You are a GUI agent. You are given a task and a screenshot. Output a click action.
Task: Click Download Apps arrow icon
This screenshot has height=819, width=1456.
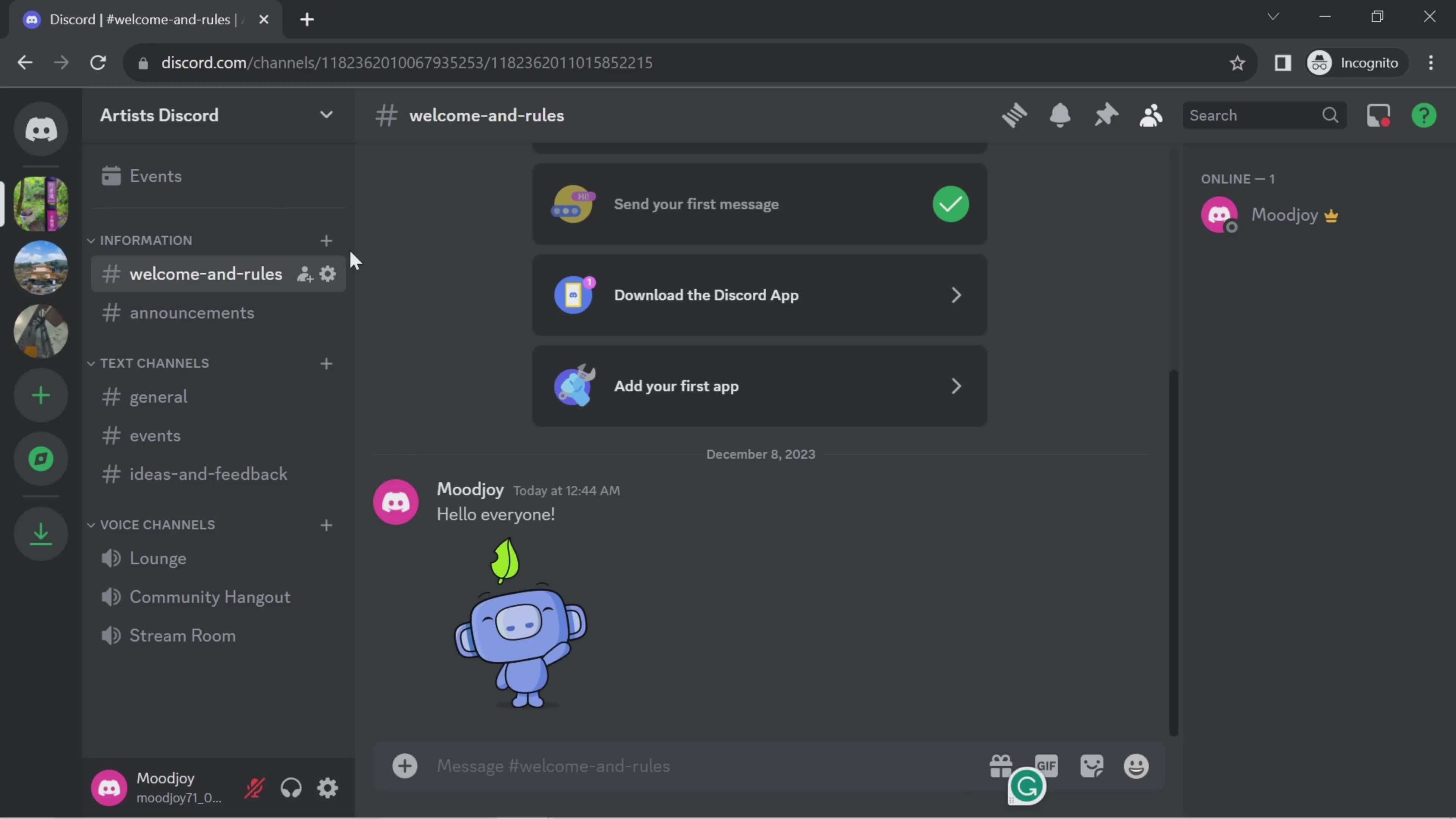click(x=41, y=534)
